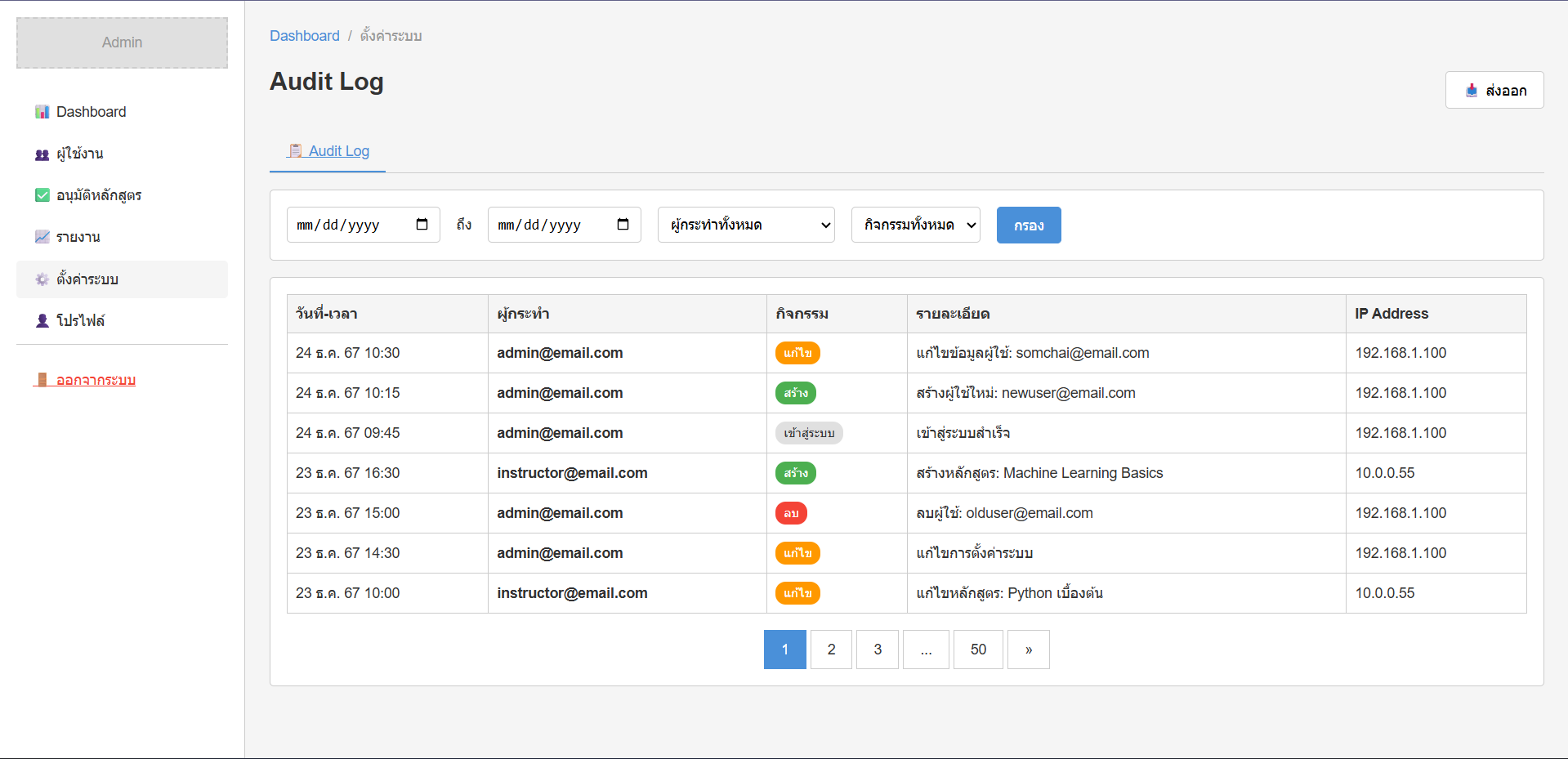Jump to page 50 in pagination
1568x759 pixels.
click(x=978, y=650)
